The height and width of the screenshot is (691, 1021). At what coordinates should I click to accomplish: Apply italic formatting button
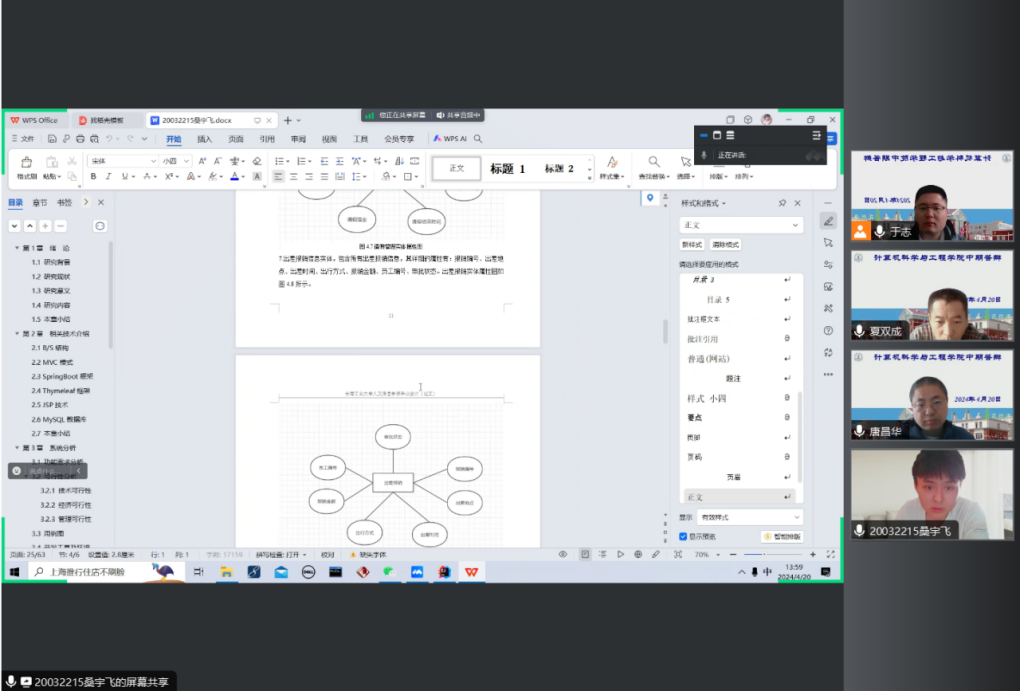tap(108, 176)
